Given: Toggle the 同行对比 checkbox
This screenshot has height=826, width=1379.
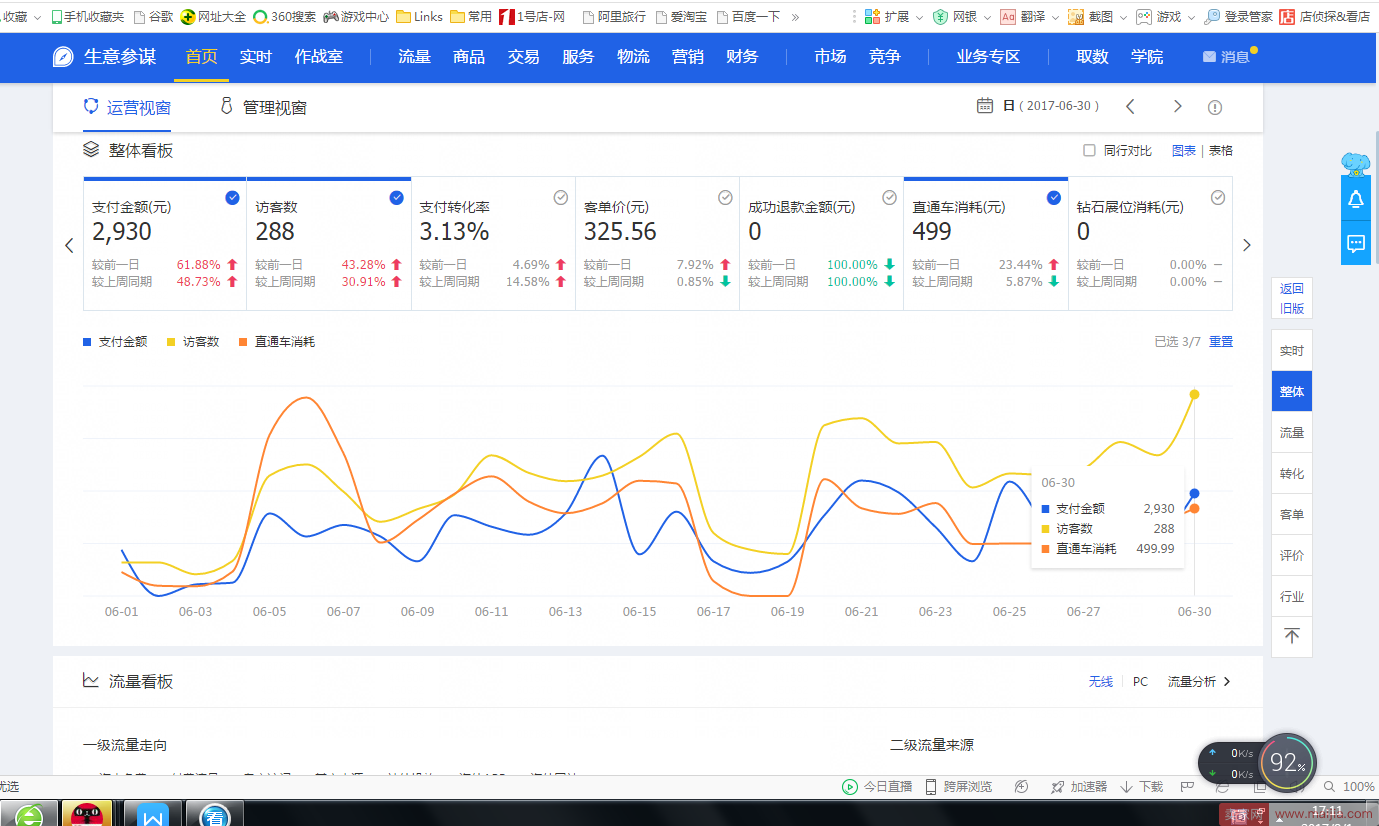Looking at the screenshot, I should click(1089, 150).
